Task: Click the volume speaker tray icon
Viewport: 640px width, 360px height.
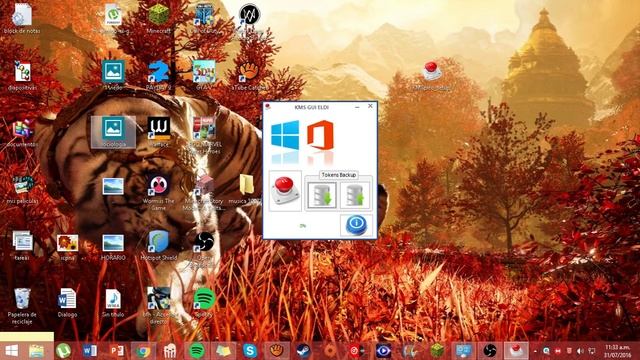Action: point(580,351)
